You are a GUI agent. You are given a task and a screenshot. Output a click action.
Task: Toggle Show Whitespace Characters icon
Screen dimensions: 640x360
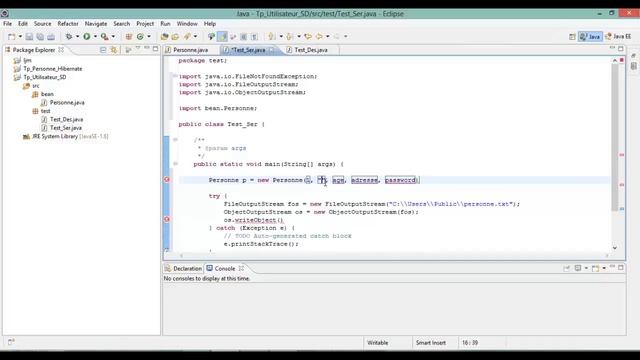pos(254,37)
